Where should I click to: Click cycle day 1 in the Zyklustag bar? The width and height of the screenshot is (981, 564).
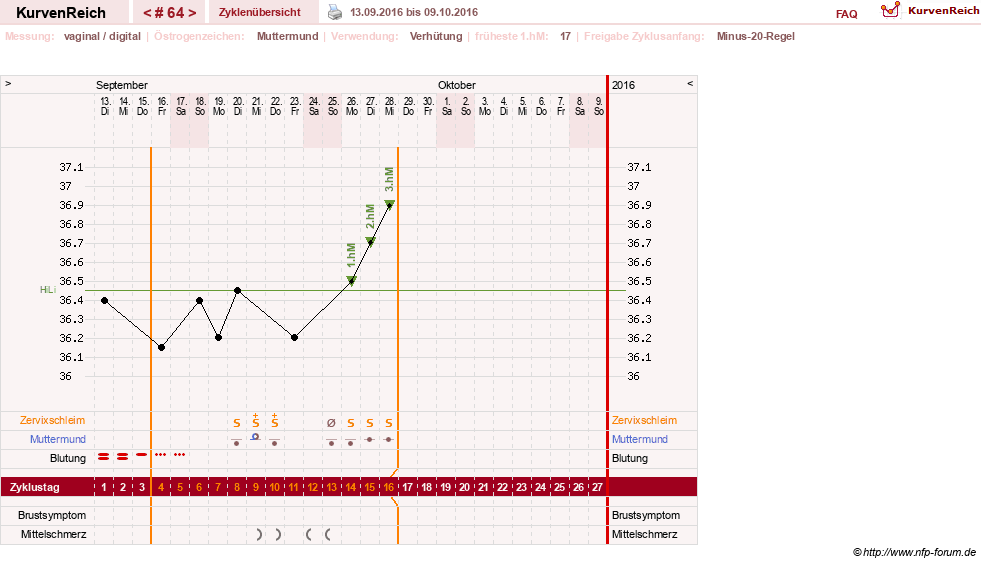[104, 487]
